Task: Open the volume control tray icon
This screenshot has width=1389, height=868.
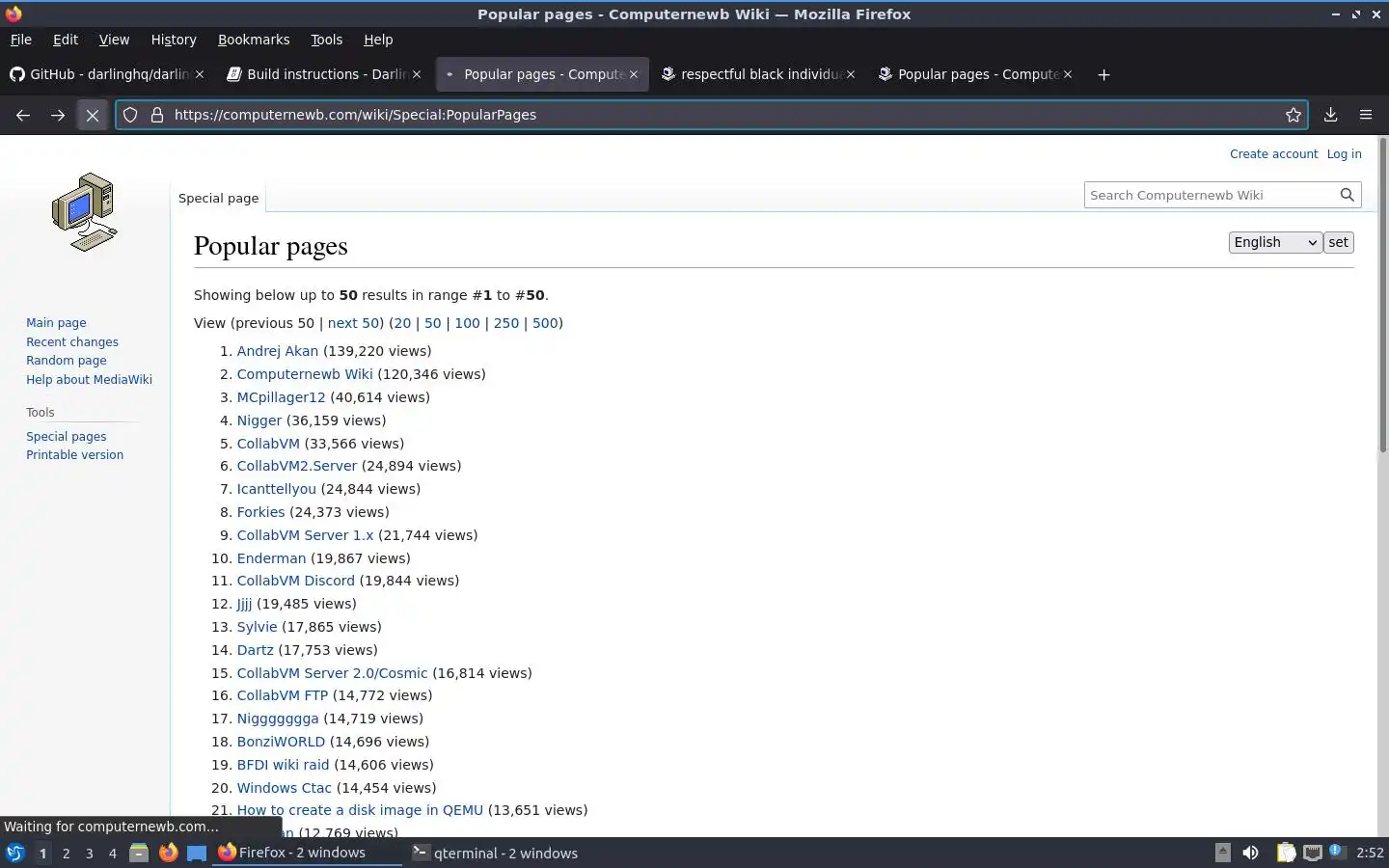Action: click(x=1250, y=853)
